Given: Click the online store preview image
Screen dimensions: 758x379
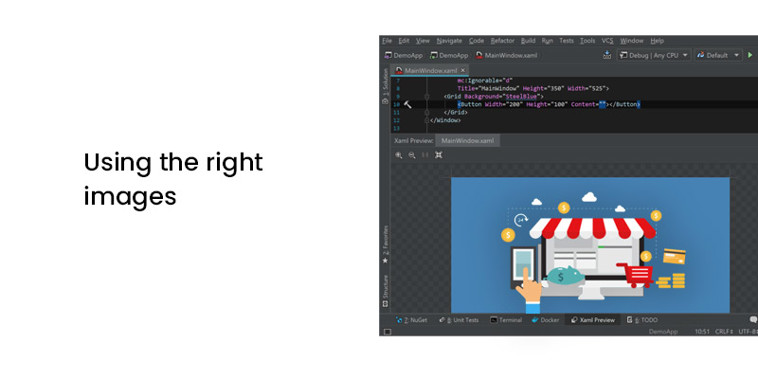Looking at the screenshot, I should pyautogui.click(x=590, y=246).
